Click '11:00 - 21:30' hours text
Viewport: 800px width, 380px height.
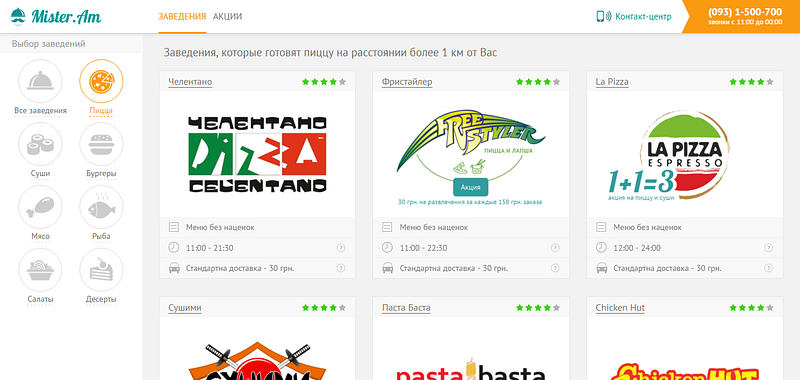pyautogui.click(x=210, y=248)
